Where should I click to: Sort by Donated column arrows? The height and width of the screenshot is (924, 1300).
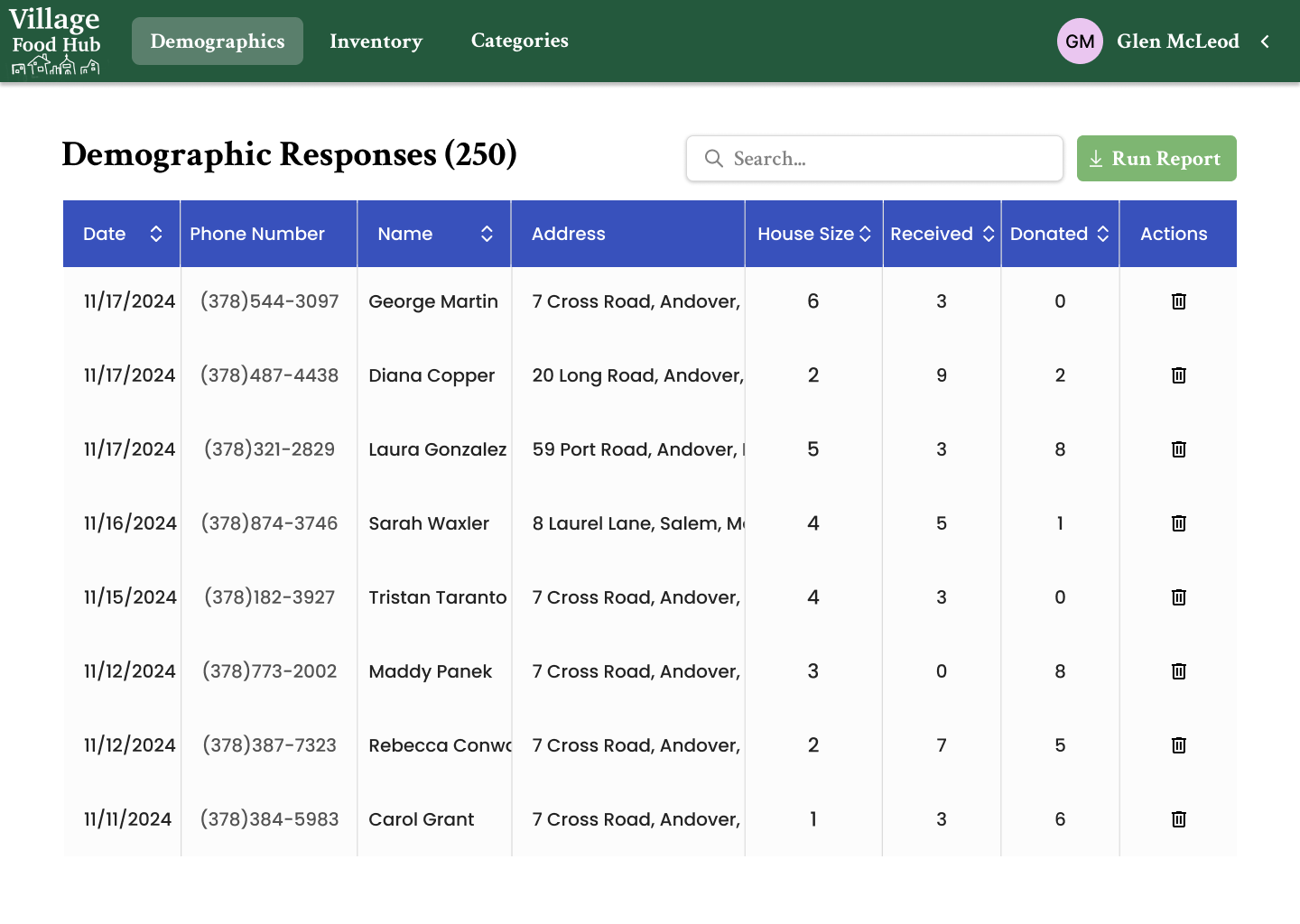(x=1103, y=234)
